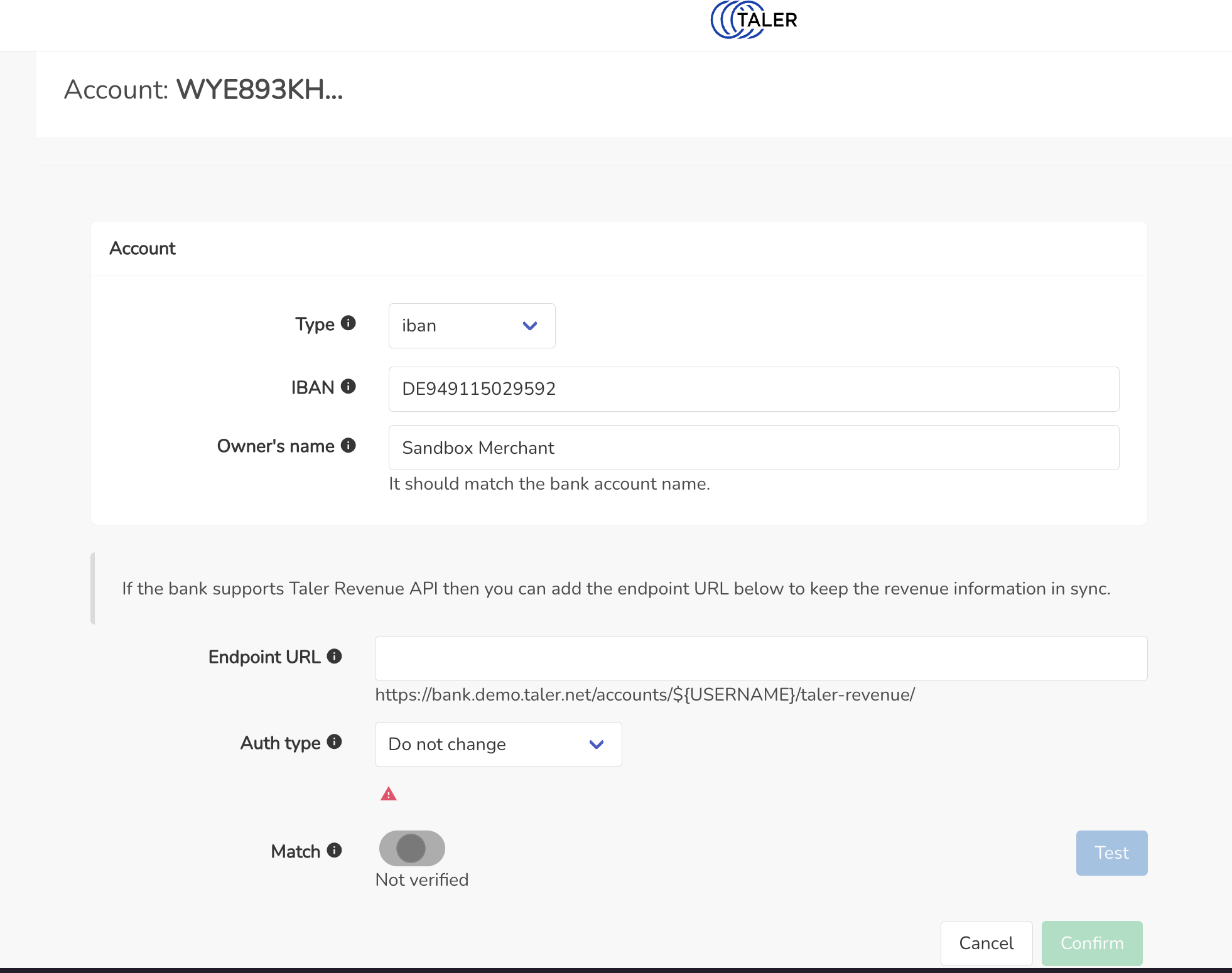Viewport: 1232px width, 973px height.
Task: Expand the Auth type dropdown
Action: 497,745
